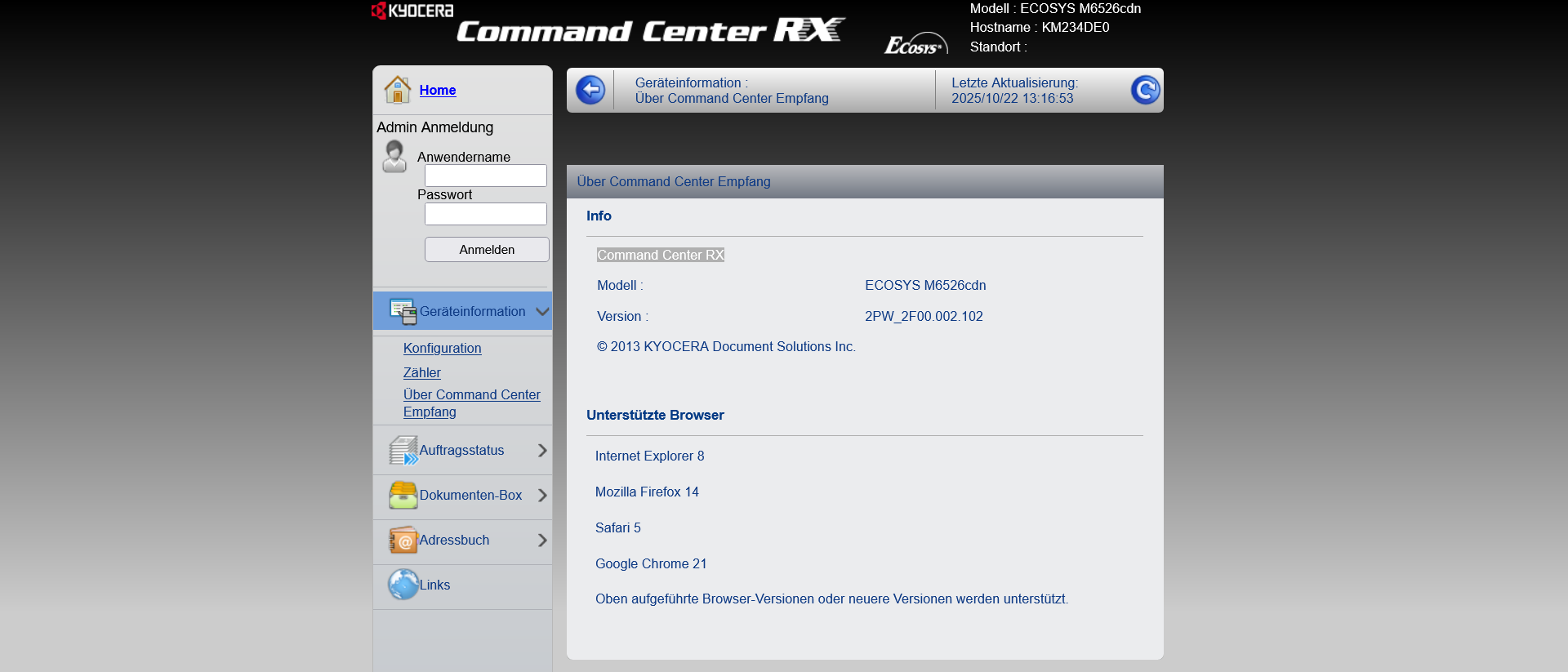Focus the Anwendername input field
1568x672 pixels.
(x=486, y=176)
